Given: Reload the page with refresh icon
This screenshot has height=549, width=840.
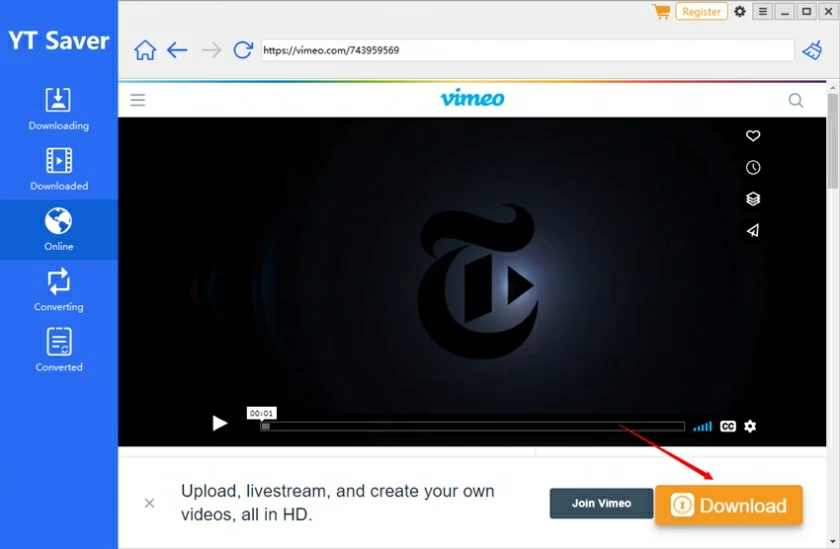Looking at the screenshot, I should point(243,50).
